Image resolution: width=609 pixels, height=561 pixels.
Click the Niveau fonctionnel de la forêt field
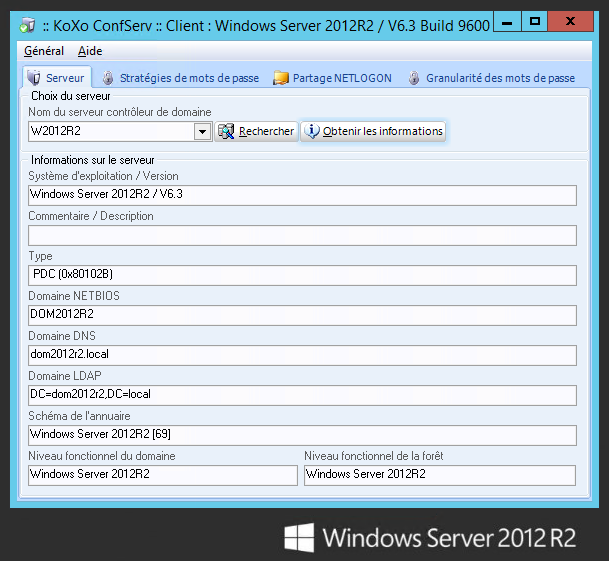coord(440,476)
